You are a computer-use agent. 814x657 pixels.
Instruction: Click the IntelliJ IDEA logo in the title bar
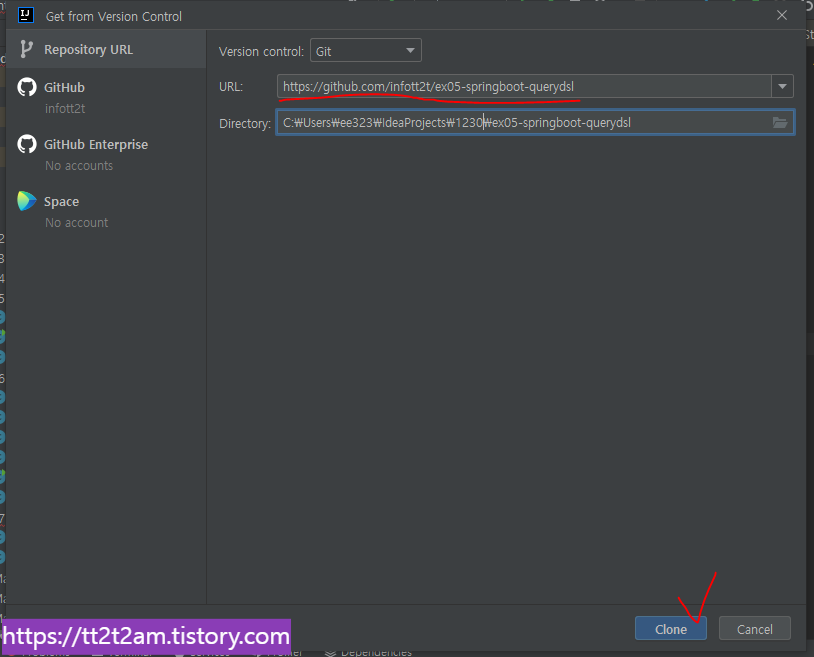click(x=25, y=15)
